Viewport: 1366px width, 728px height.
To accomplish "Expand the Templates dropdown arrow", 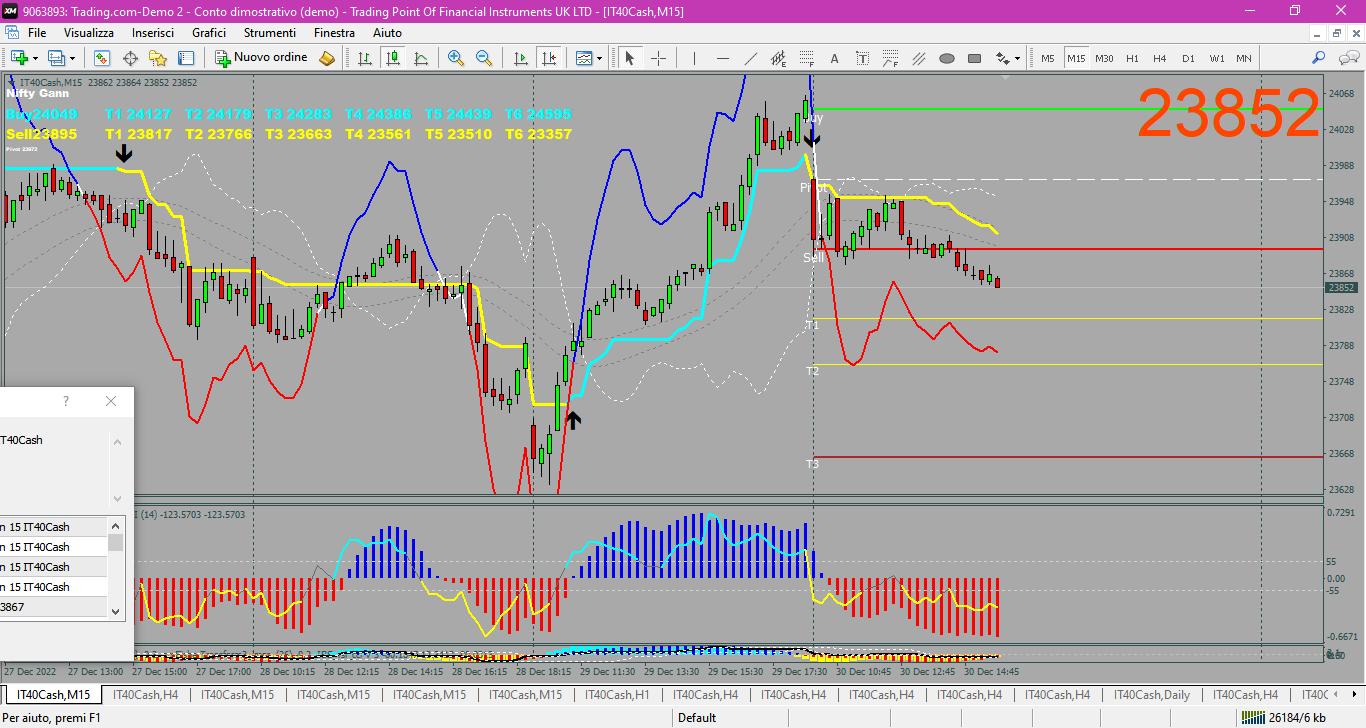I will [600, 58].
